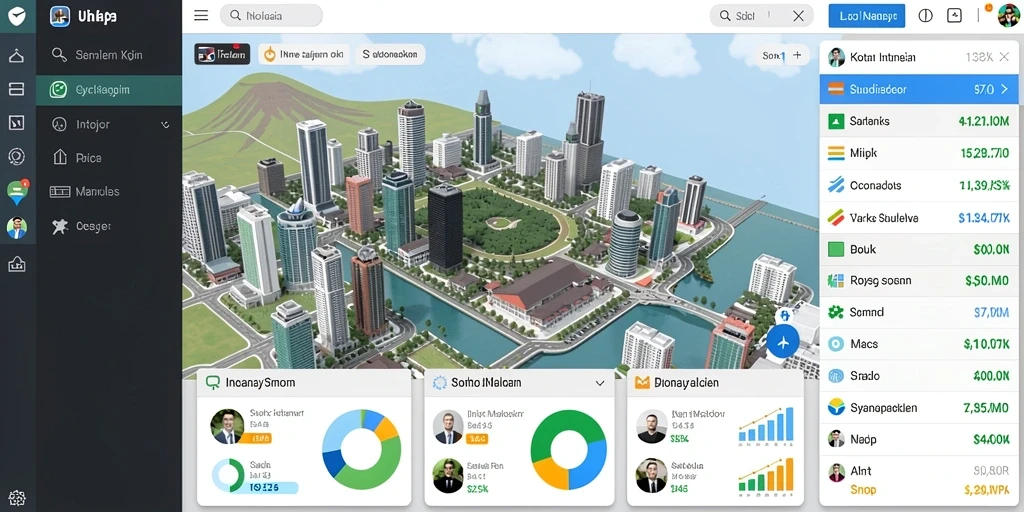This screenshot has height=512, width=1024.
Task: Click the Nolasia search field
Action: tap(271, 16)
